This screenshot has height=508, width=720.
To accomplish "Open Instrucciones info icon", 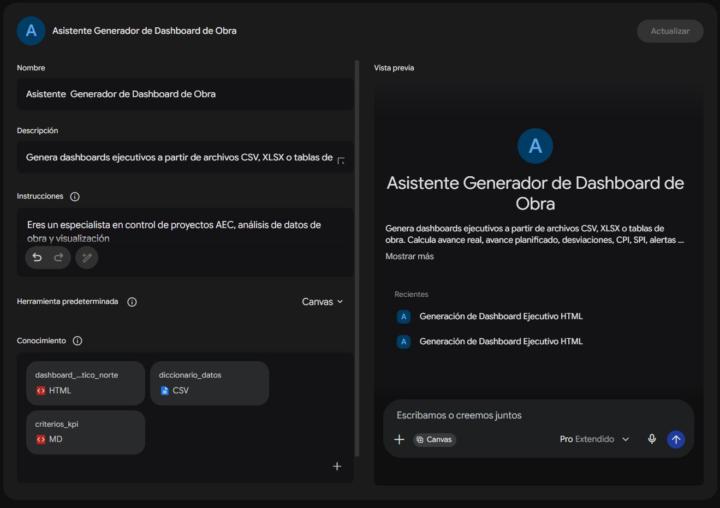I will (x=75, y=197).
